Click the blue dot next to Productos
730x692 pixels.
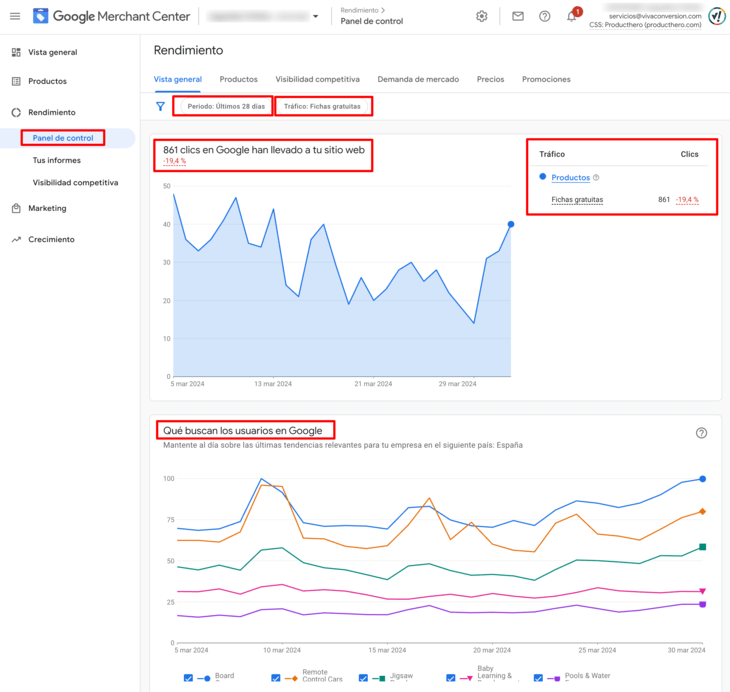(542, 176)
